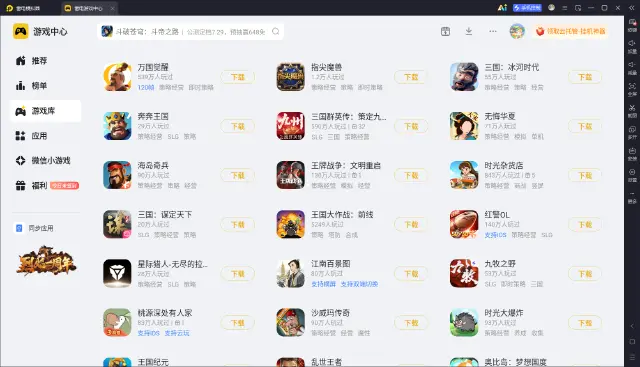Open the 榜单 rankings section
The width and height of the screenshot is (640, 367).
click(x=45, y=86)
